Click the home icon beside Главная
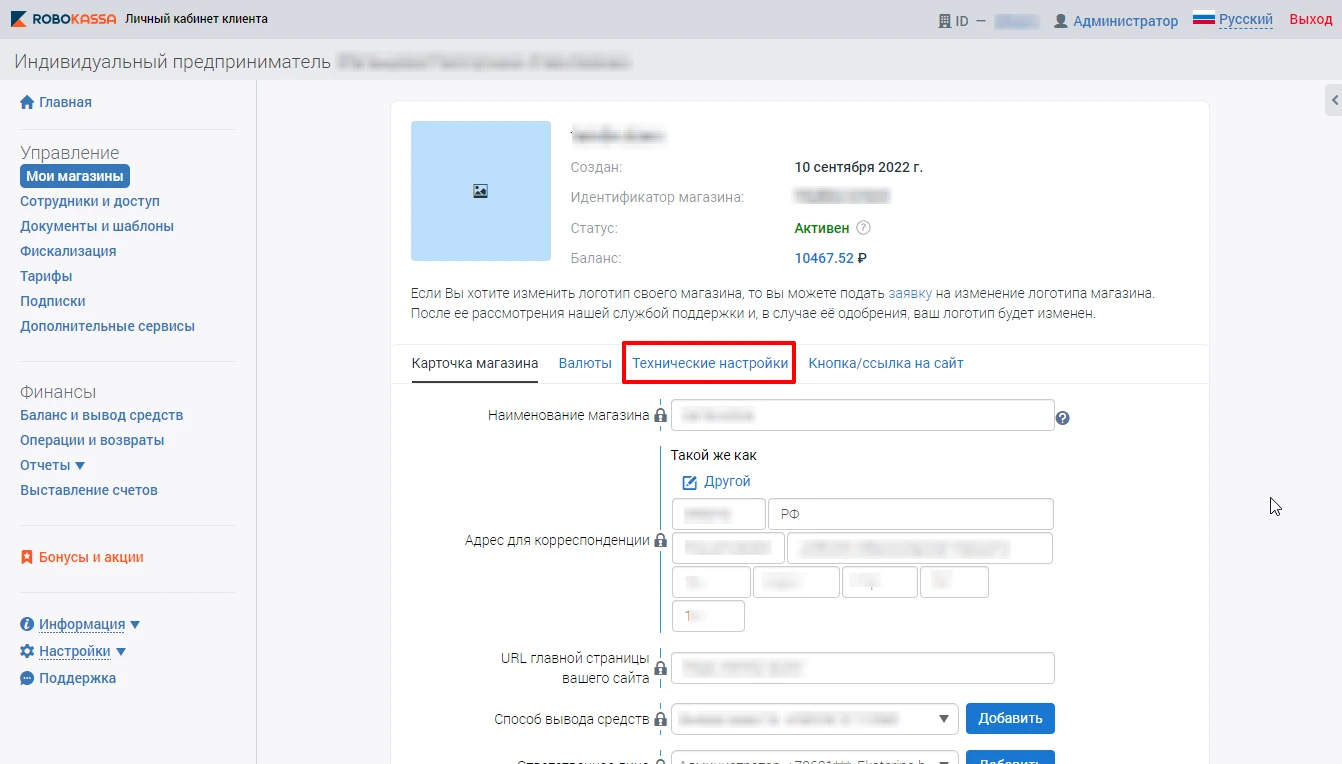 click(28, 102)
